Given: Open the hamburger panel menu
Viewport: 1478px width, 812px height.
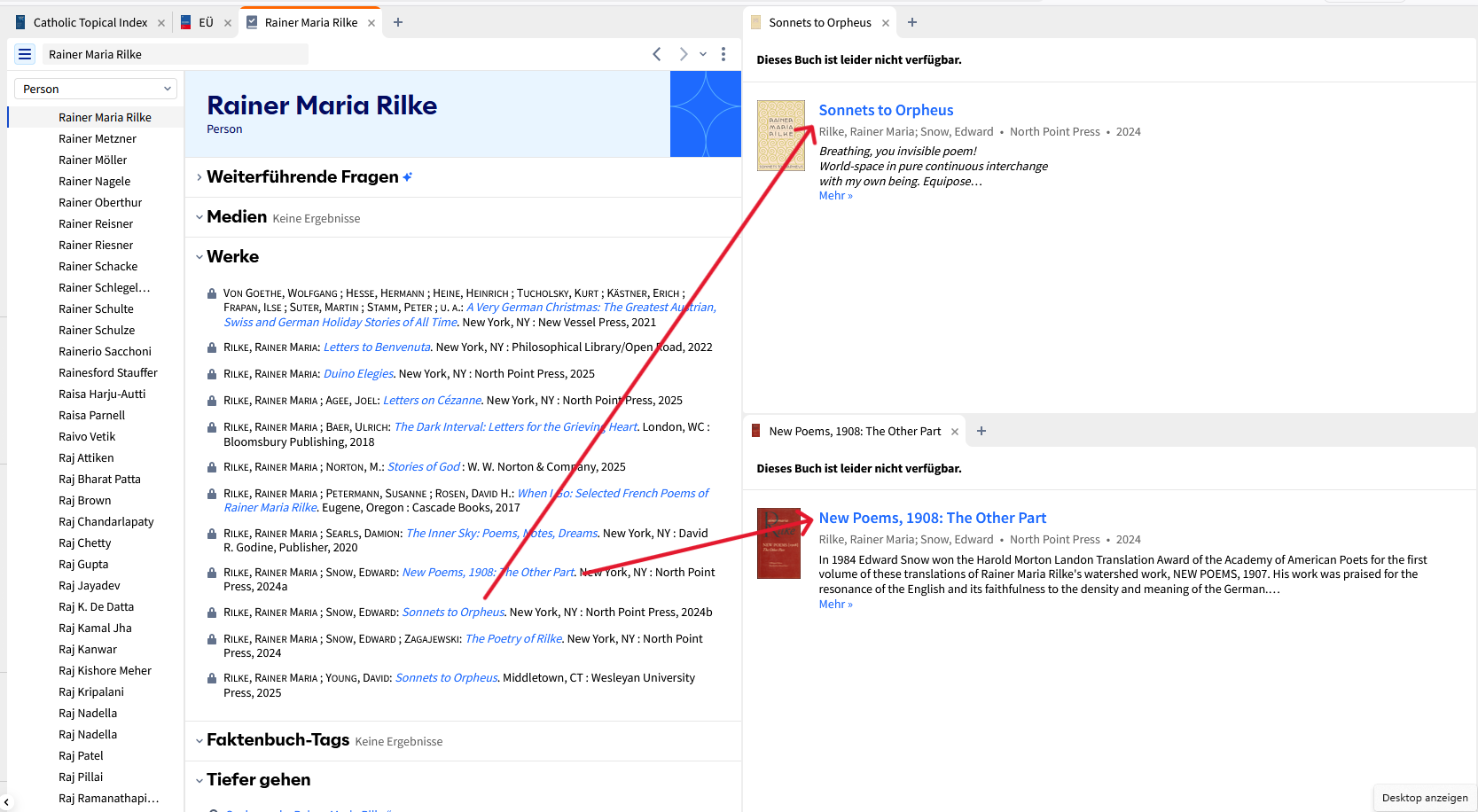Looking at the screenshot, I should [x=24, y=54].
